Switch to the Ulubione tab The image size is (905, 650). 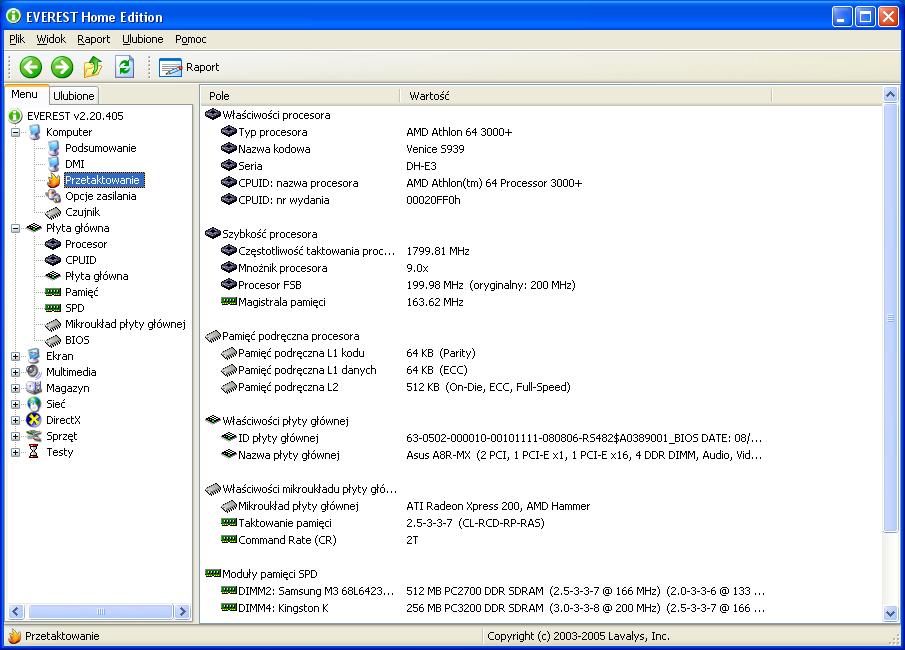(x=73, y=96)
